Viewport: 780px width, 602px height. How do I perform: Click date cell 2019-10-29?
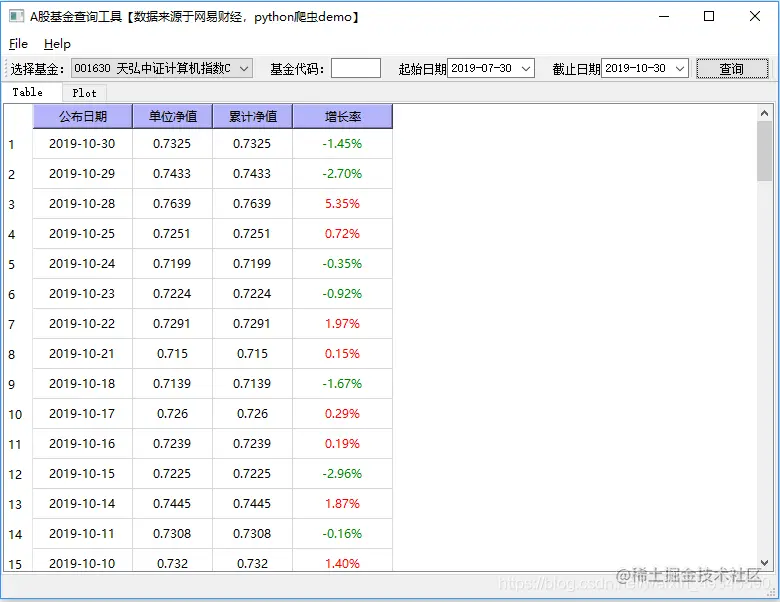(83, 174)
